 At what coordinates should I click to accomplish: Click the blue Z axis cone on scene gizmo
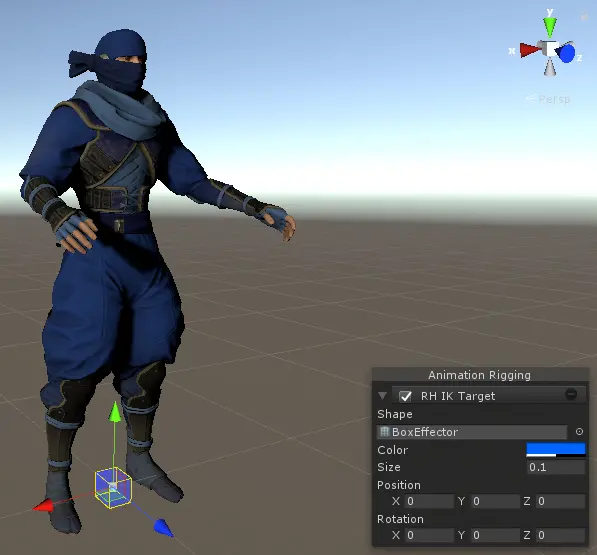[566, 53]
